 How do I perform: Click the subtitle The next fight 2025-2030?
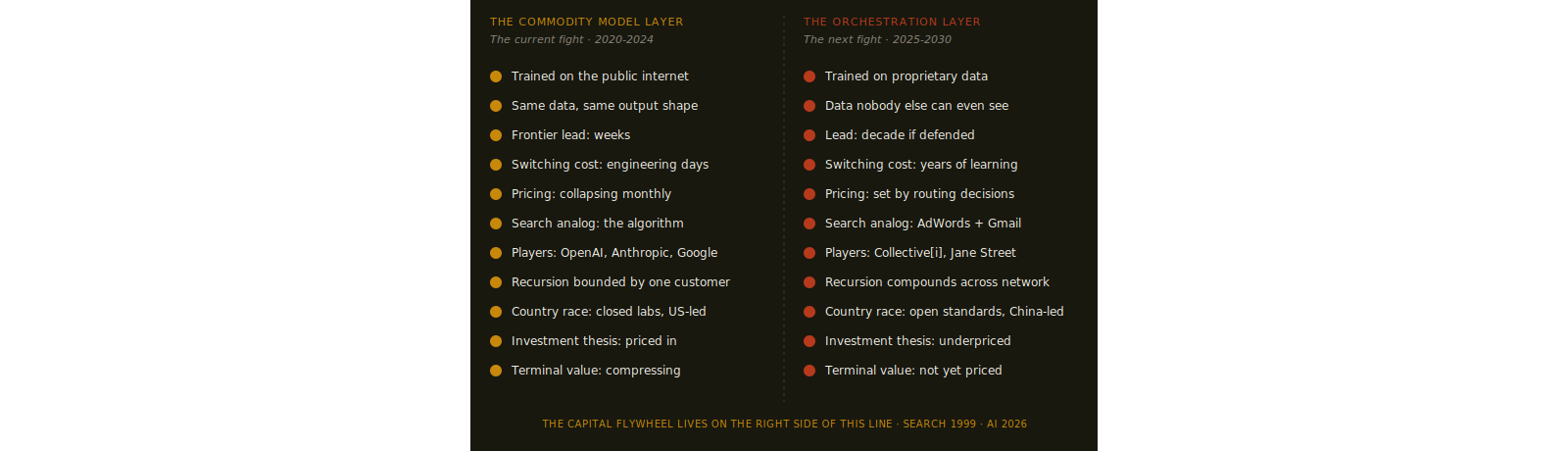tap(877, 40)
